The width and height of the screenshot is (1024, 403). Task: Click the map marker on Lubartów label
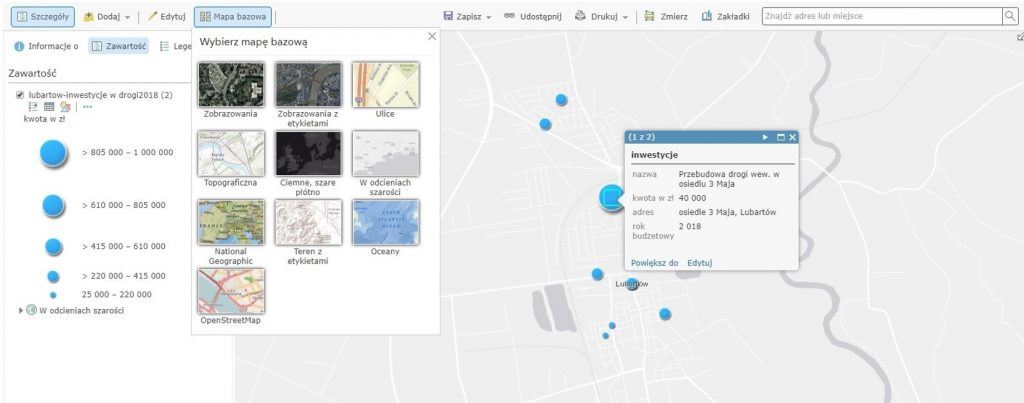632,284
